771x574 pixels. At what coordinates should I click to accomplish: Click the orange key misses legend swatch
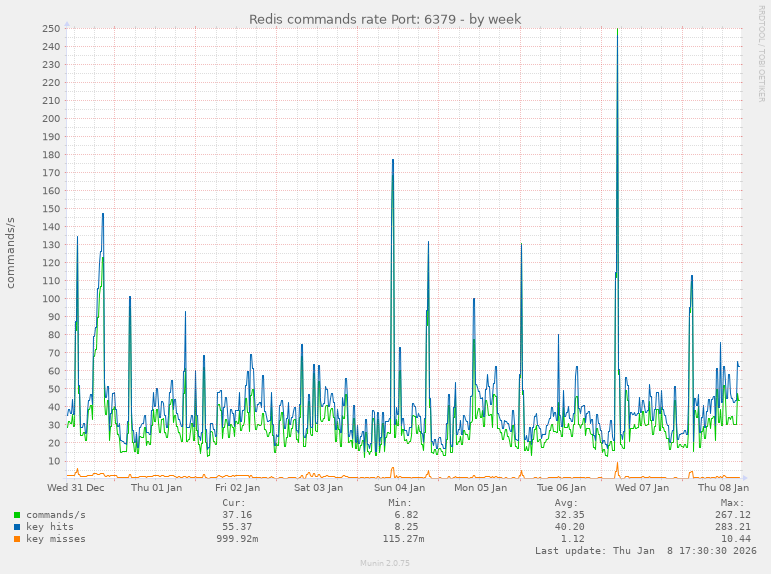[17, 539]
